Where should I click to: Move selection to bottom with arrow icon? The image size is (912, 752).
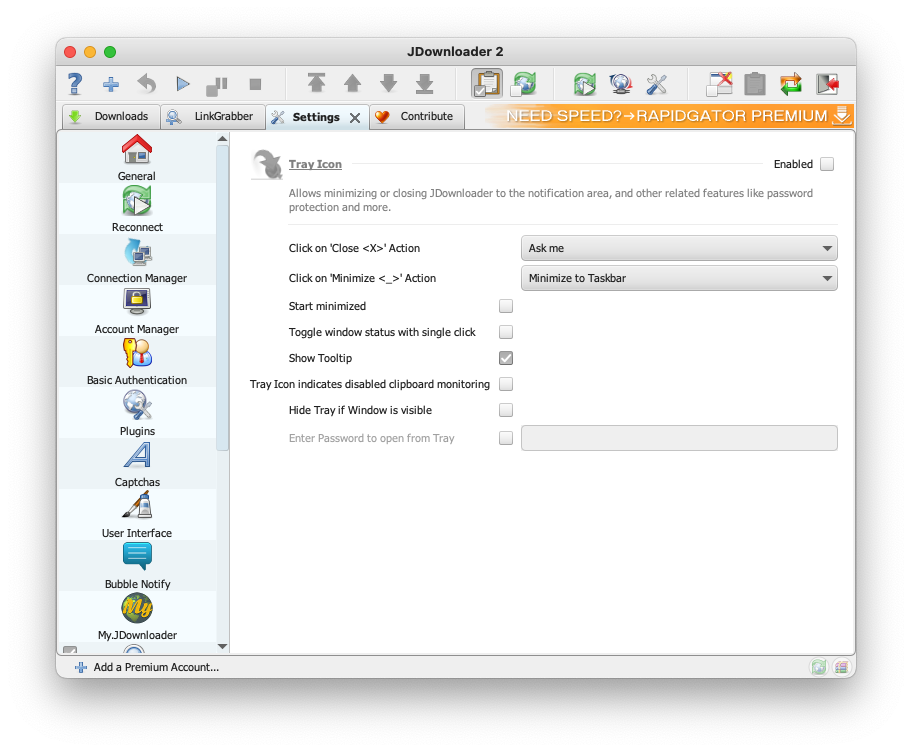[x=425, y=83]
